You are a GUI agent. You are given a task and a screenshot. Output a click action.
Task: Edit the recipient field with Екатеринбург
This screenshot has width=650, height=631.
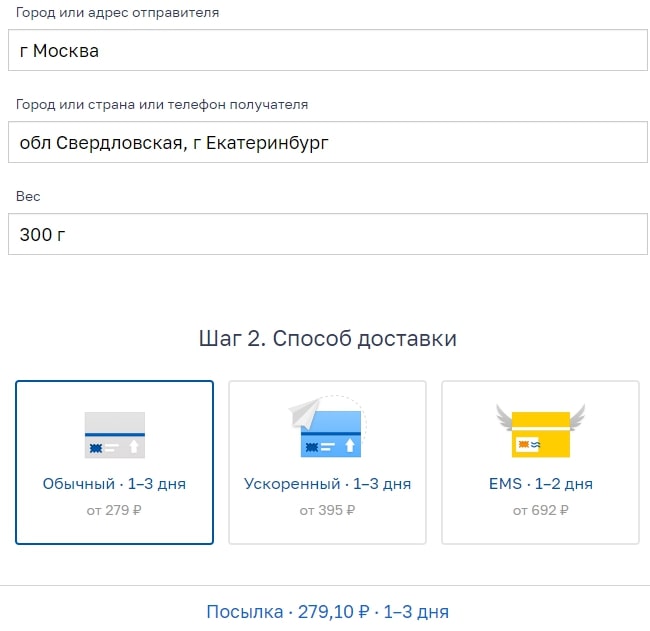coord(327,142)
